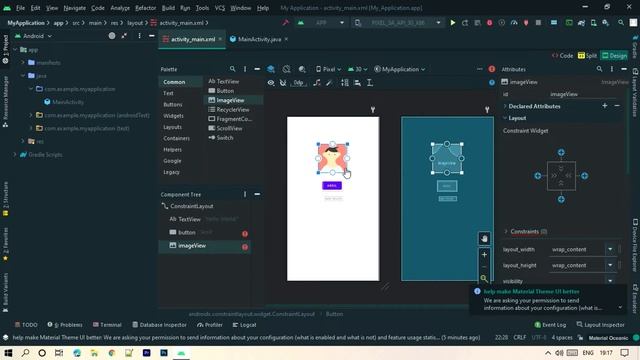Click the Windows Start button
This screenshot has width=640, height=360.
[x=8, y=353]
